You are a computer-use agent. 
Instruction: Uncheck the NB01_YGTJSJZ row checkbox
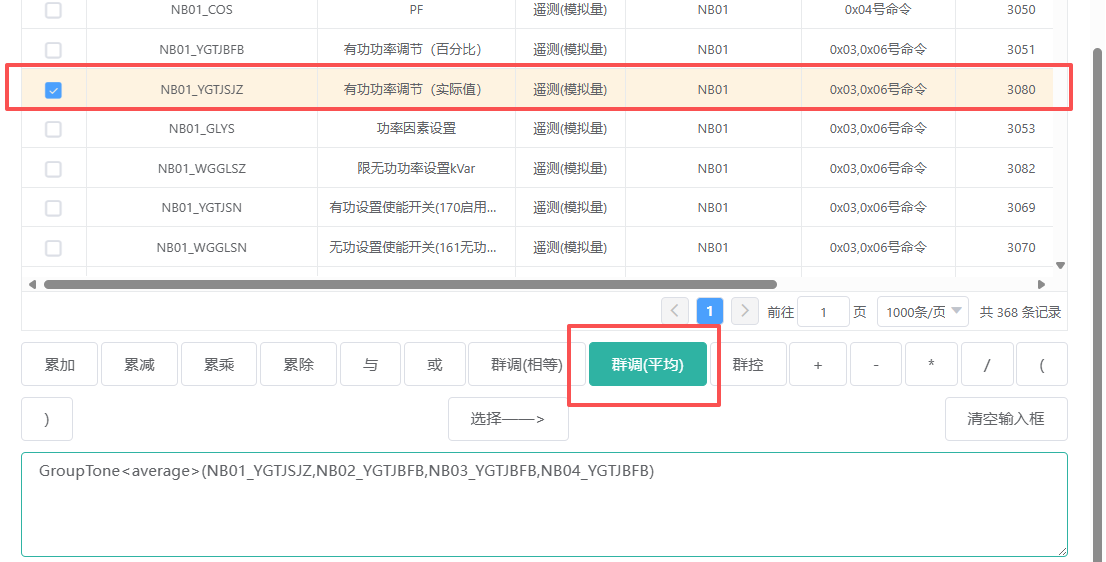54,90
